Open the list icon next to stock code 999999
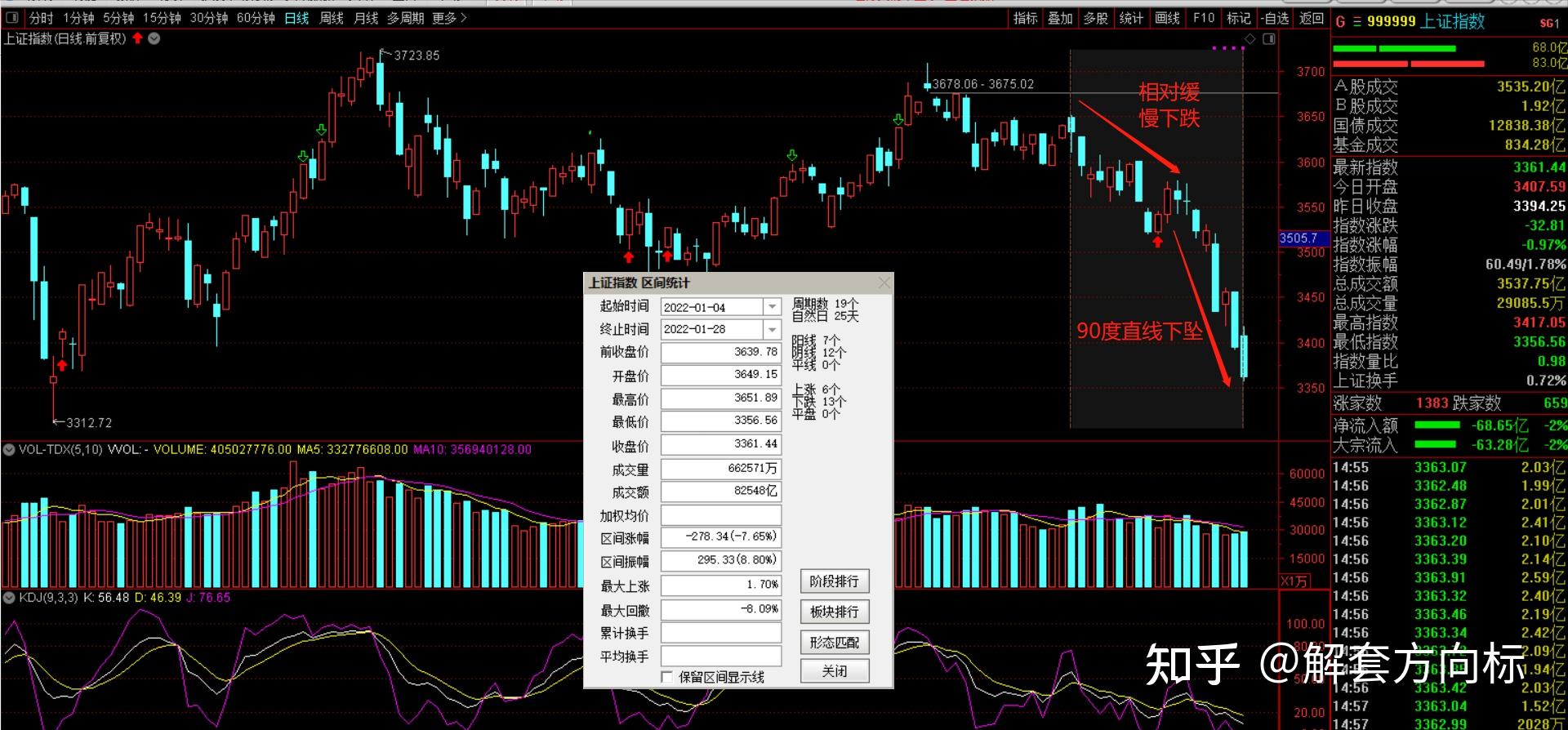This screenshot has width=1568, height=730. pyautogui.click(x=1356, y=22)
